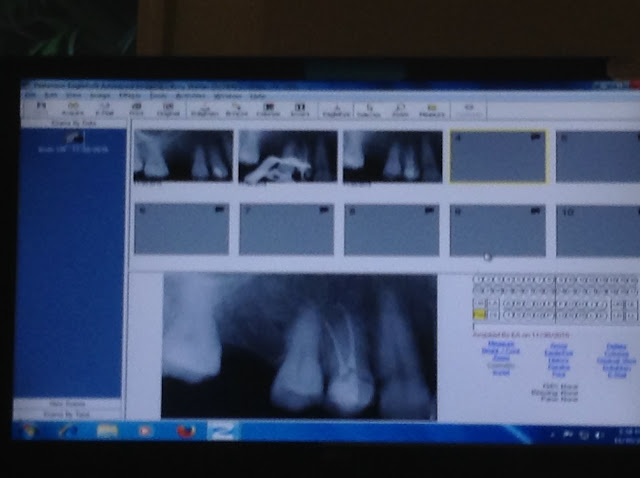Click the Measure link below the tooth chart
Viewport: 640px width, 478px height.
[501, 344]
